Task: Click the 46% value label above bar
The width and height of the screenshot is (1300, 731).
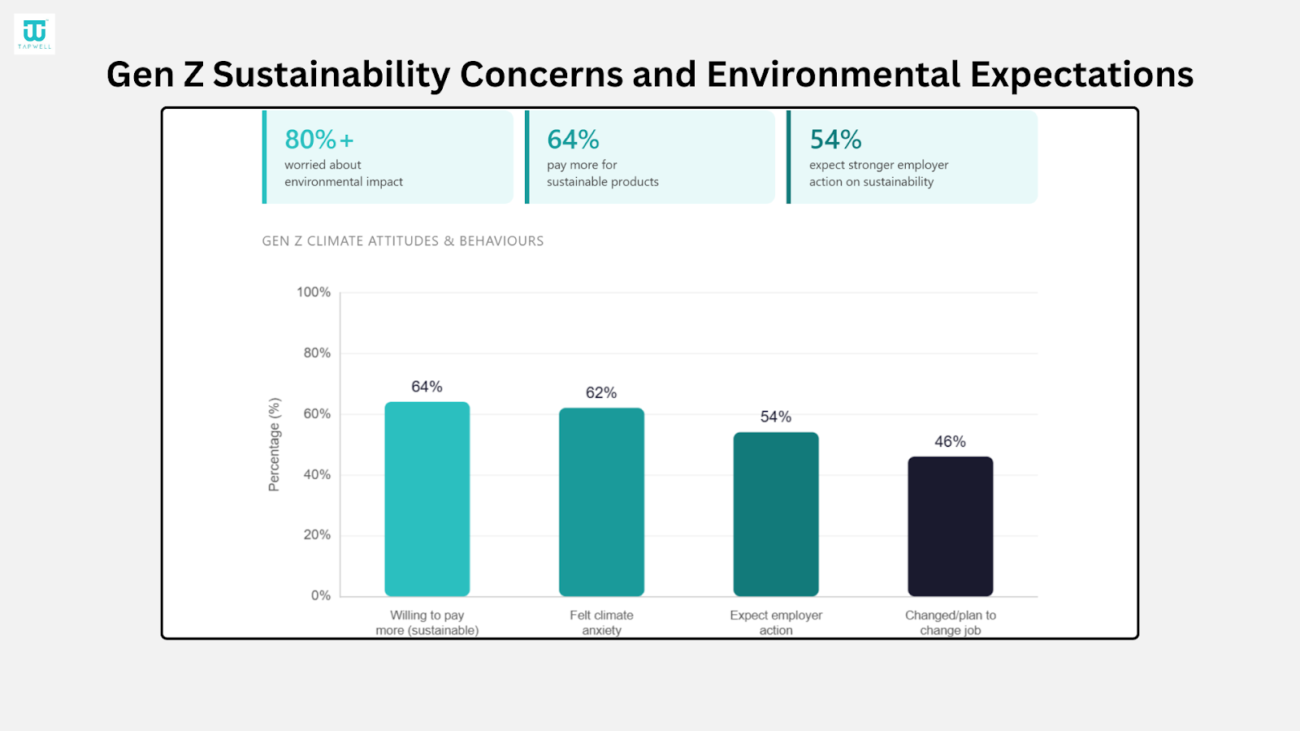Action: tap(950, 442)
